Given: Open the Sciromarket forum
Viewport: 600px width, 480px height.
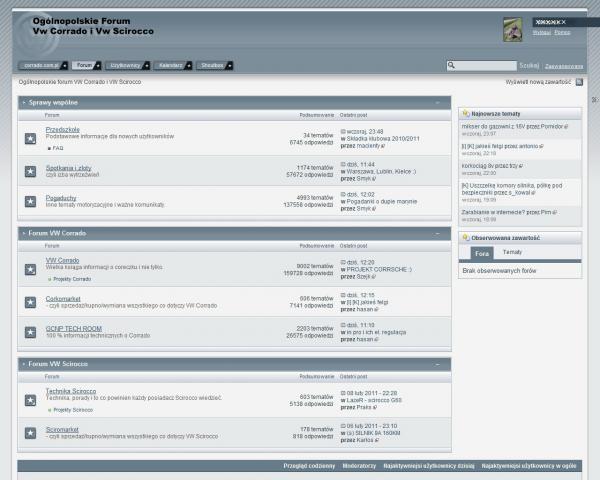Looking at the screenshot, I should tap(62, 429).
